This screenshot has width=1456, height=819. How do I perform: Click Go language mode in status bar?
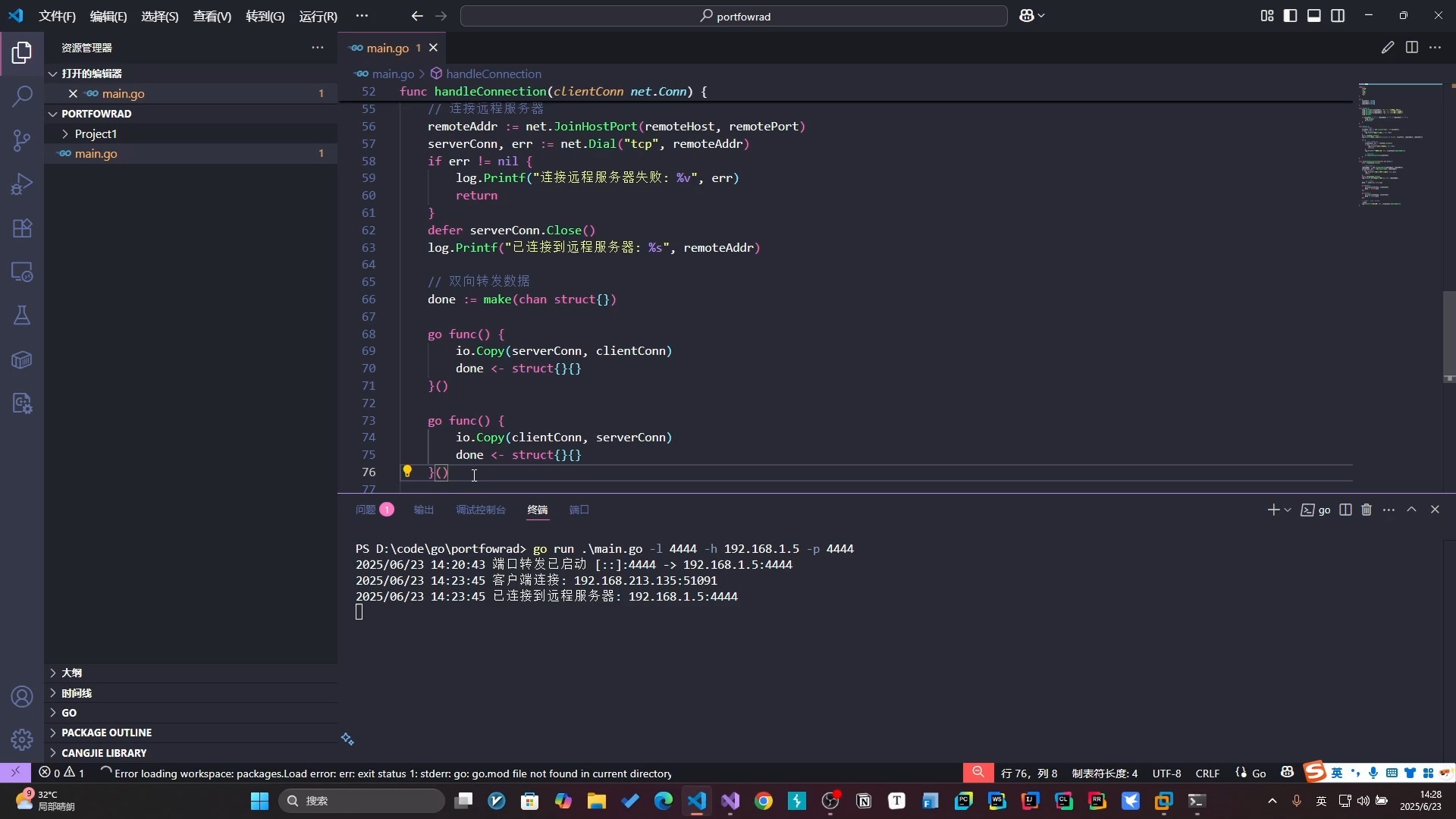pyautogui.click(x=1259, y=773)
